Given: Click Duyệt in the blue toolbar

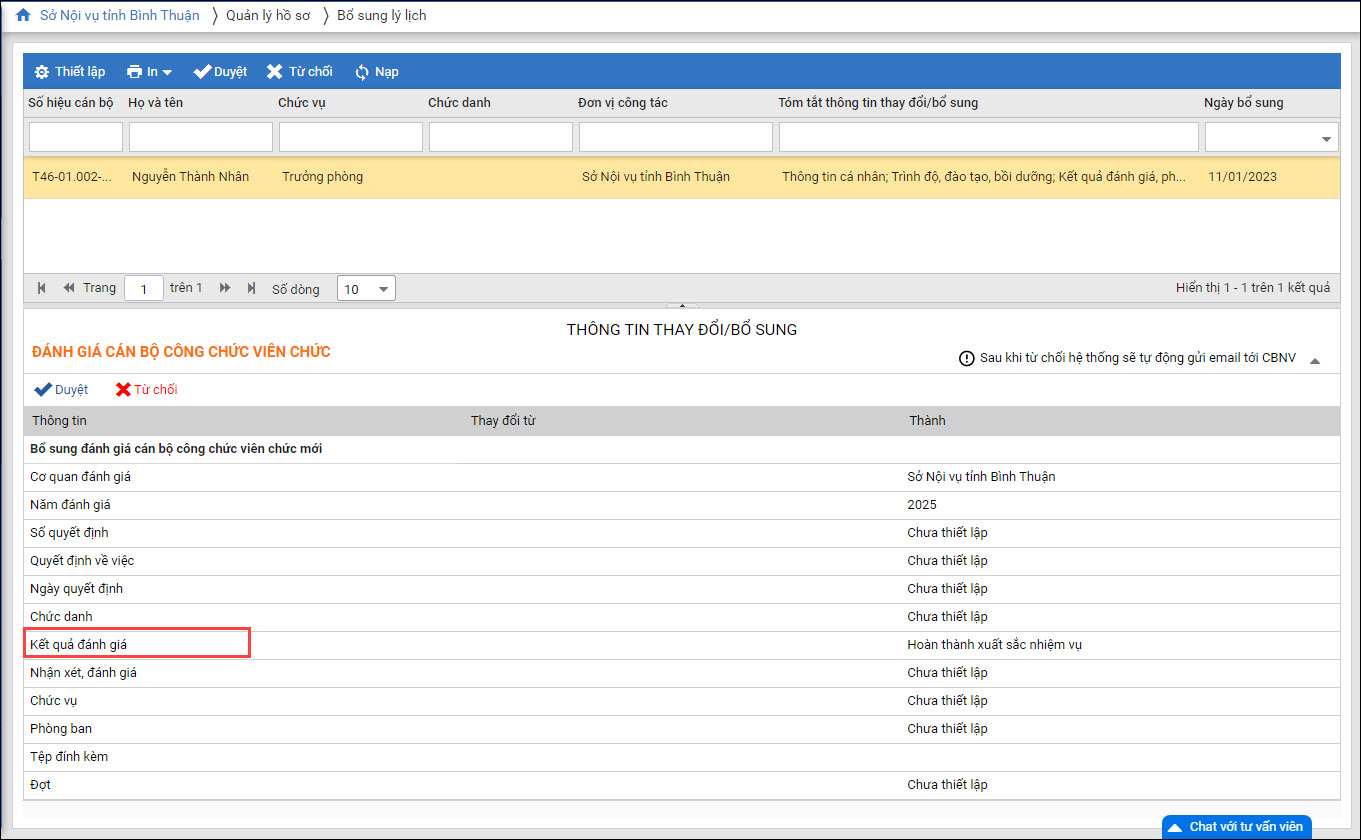Looking at the screenshot, I should [220, 72].
